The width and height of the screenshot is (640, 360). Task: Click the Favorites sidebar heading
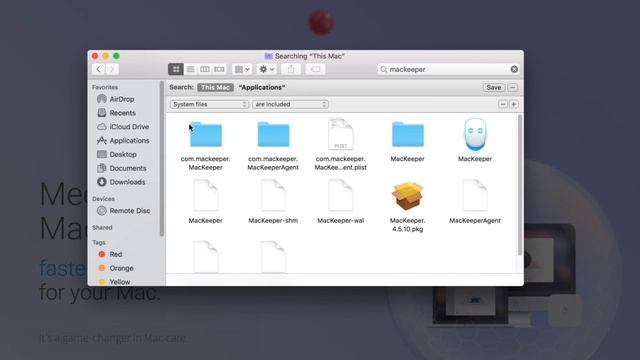click(105, 87)
